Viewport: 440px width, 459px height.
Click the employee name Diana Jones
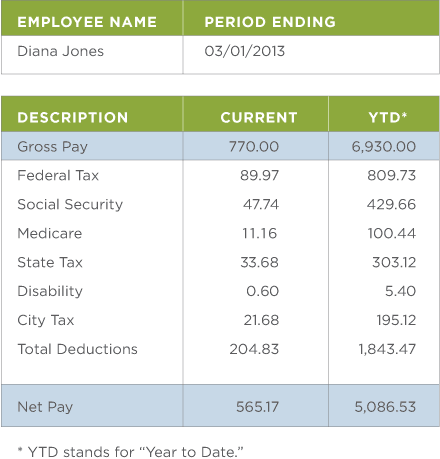(60, 51)
